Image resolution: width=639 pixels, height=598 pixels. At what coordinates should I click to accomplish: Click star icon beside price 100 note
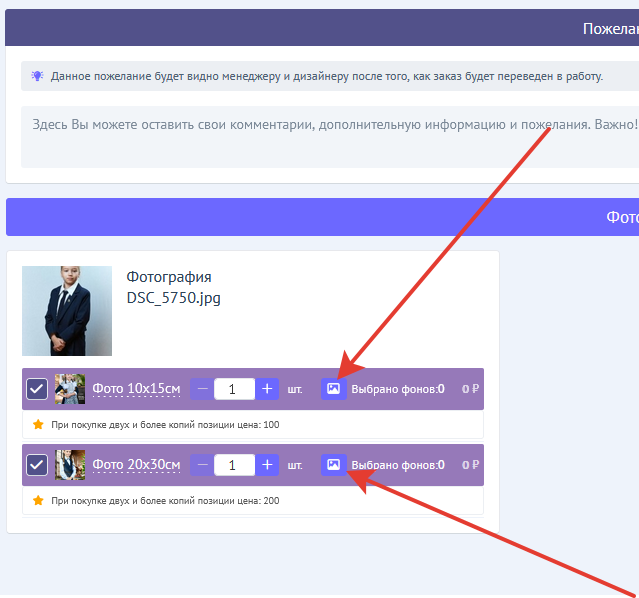(x=38, y=424)
